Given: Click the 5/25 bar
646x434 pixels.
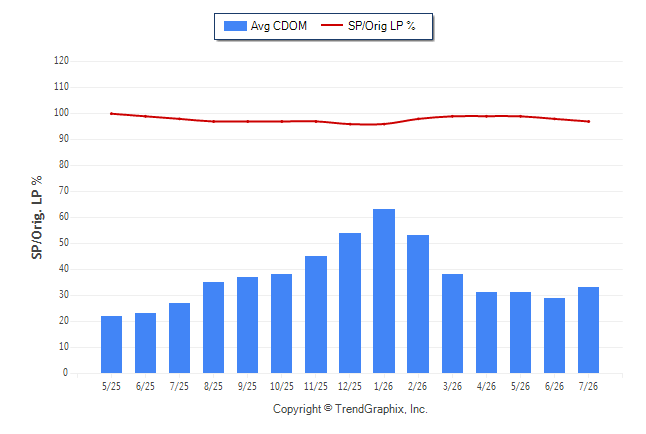Looking at the screenshot, I should (111, 345).
